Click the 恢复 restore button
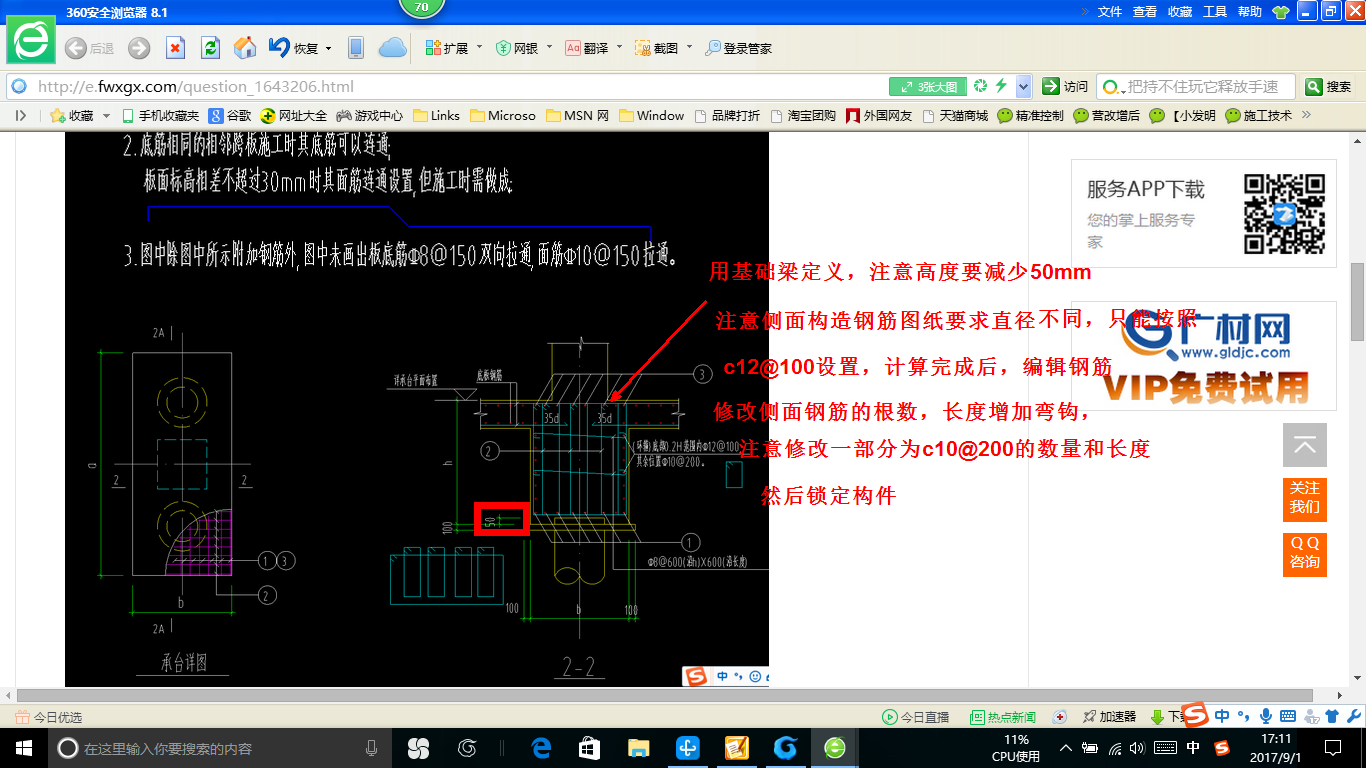The height and width of the screenshot is (768, 1366). 293,48
